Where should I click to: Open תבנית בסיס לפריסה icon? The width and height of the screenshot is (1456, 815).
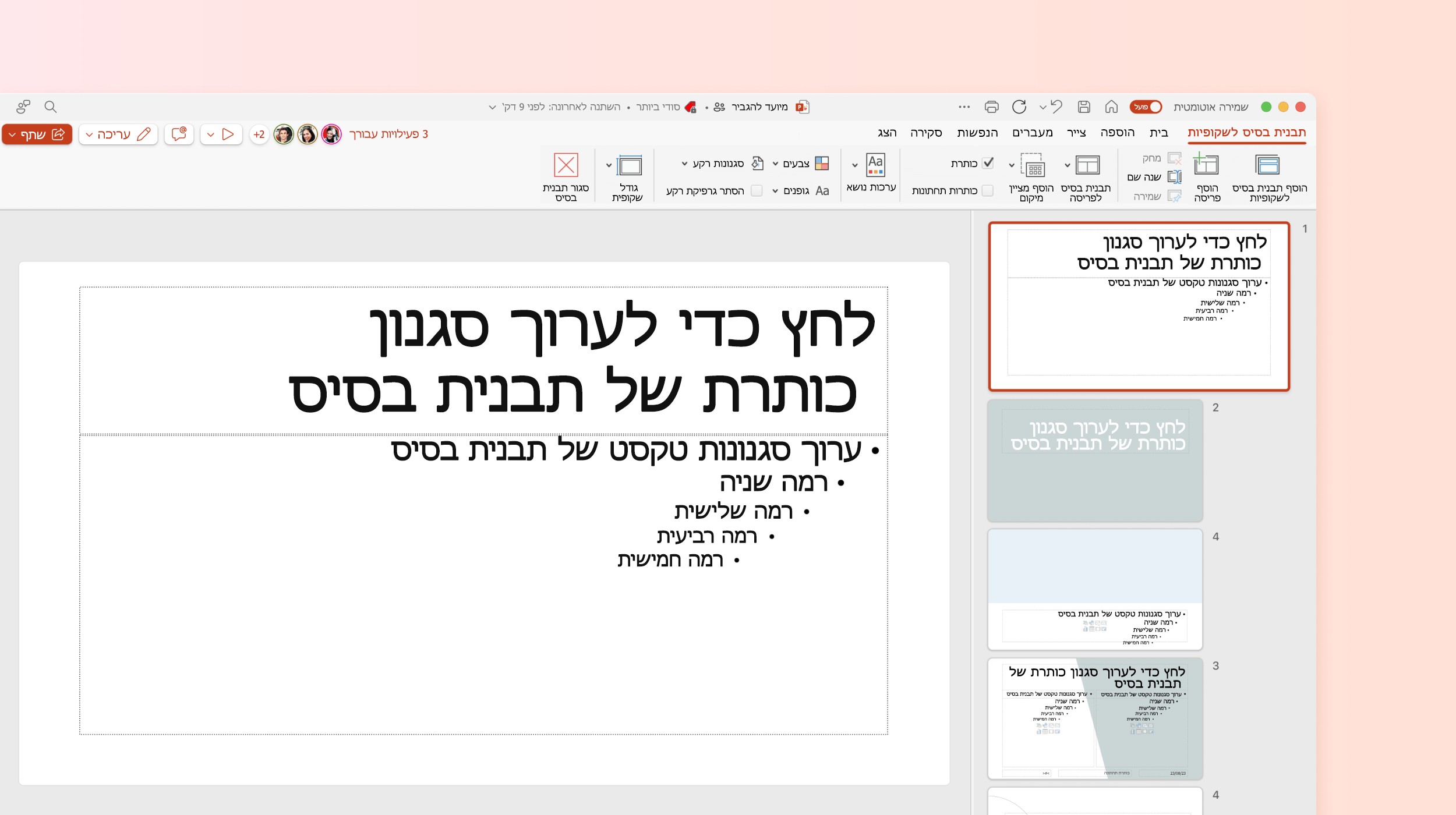[x=1087, y=165]
